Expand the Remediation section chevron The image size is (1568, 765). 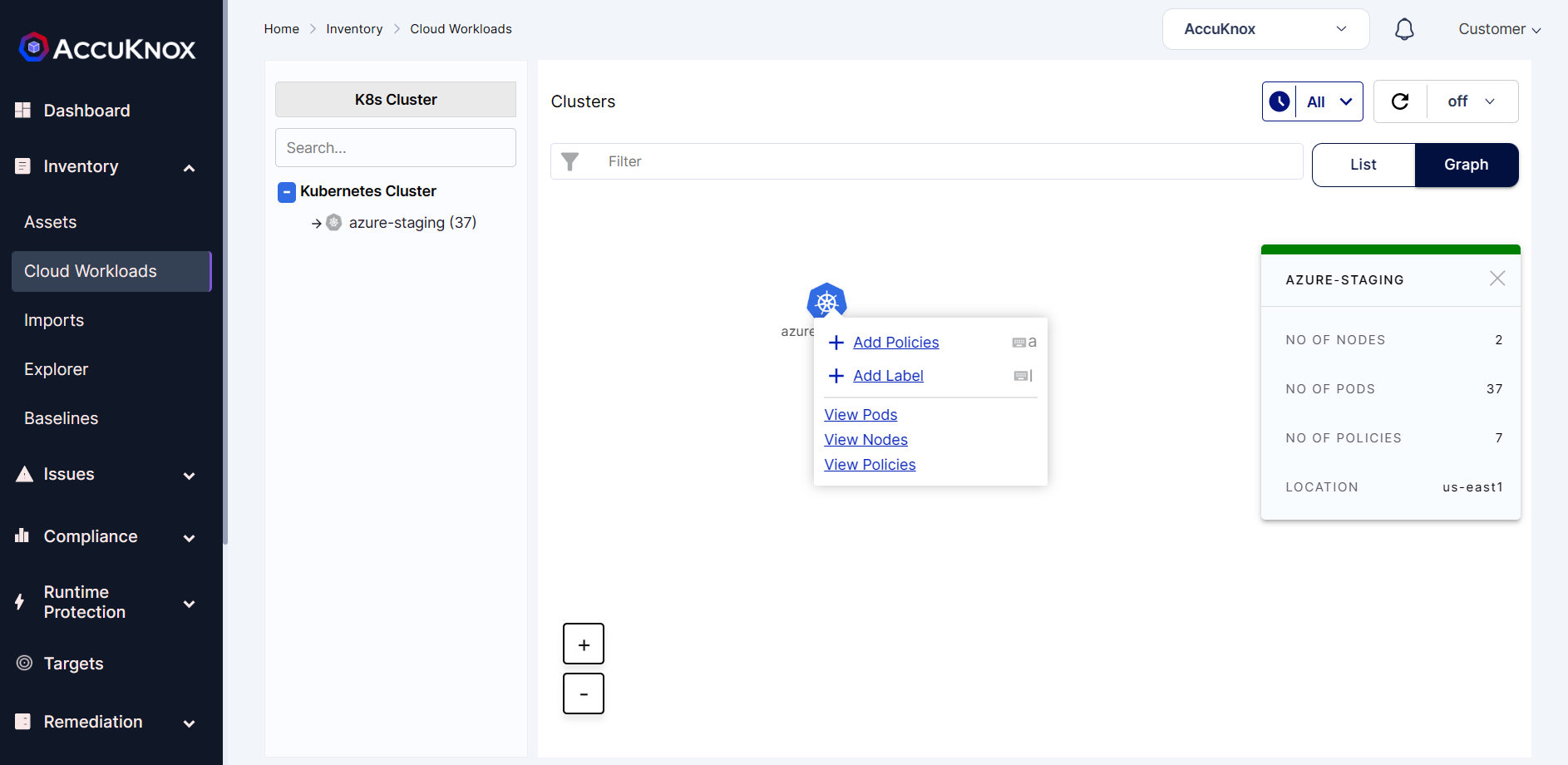click(189, 723)
